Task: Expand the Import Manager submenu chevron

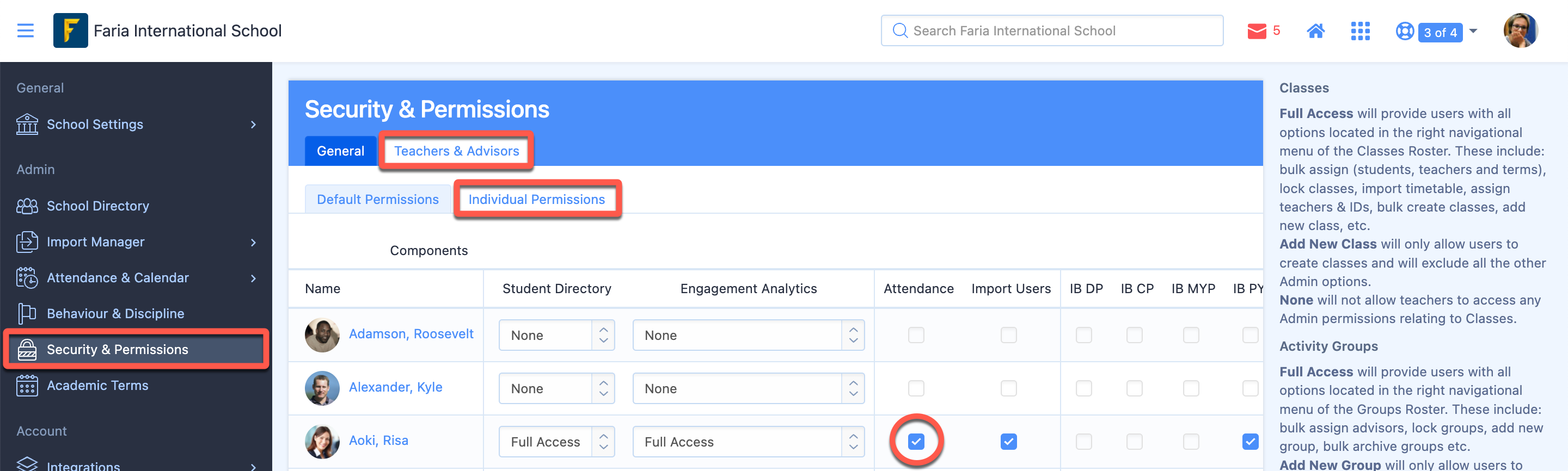Action: [253, 243]
